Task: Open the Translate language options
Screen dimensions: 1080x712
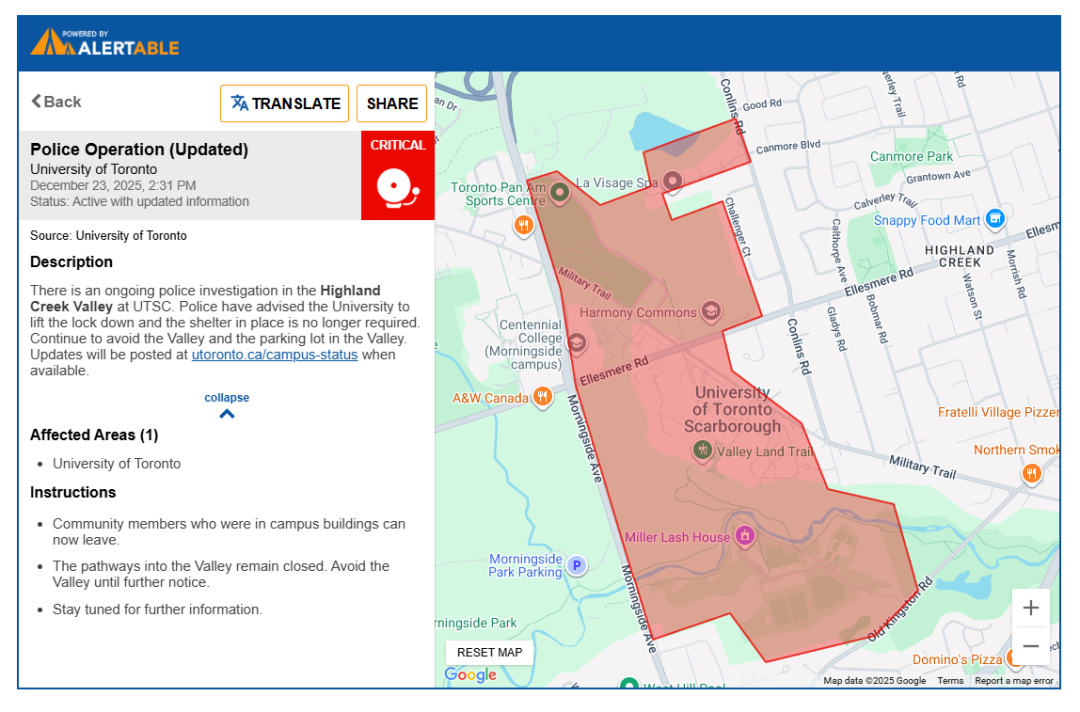Action: pos(285,103)
